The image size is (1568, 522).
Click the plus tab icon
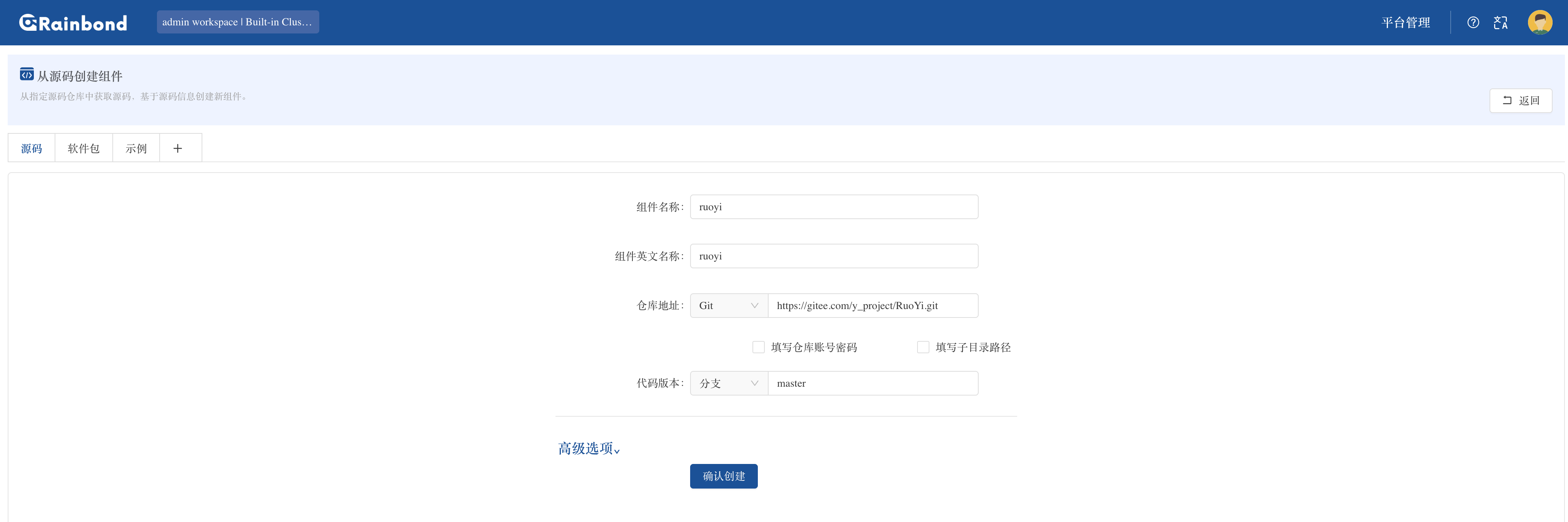(178, 148)
